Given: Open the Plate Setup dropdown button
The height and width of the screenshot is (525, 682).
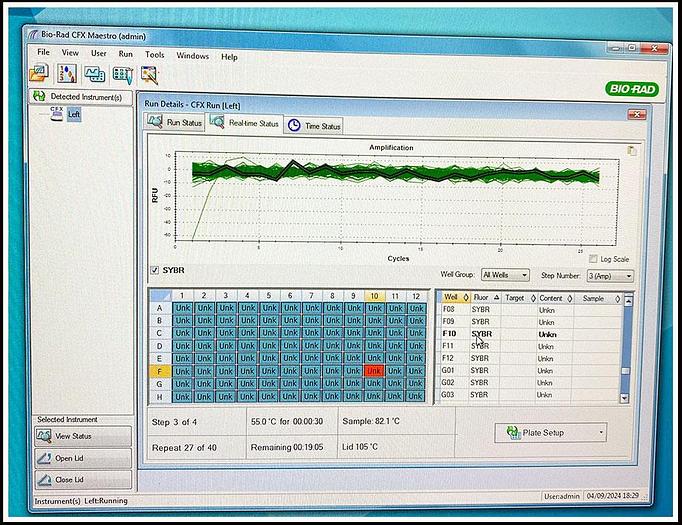Looking at the screenshot, I should point(553,432).
